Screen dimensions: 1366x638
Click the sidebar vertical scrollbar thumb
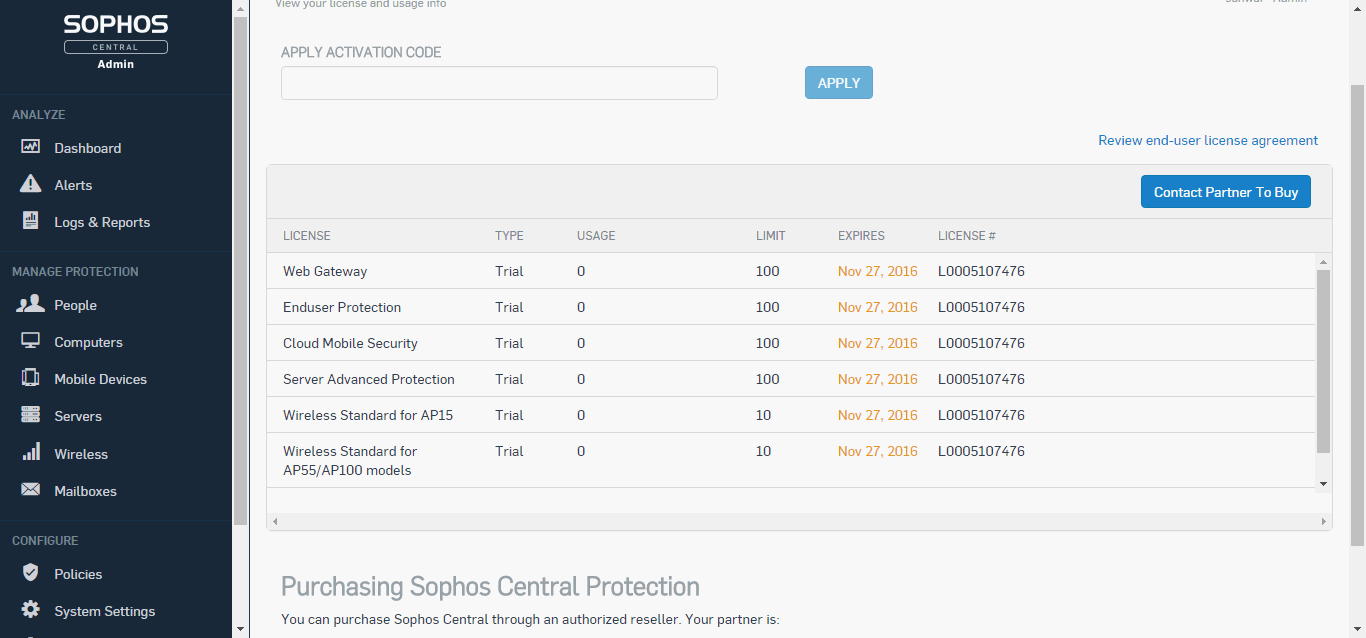[x=240, y=270]
